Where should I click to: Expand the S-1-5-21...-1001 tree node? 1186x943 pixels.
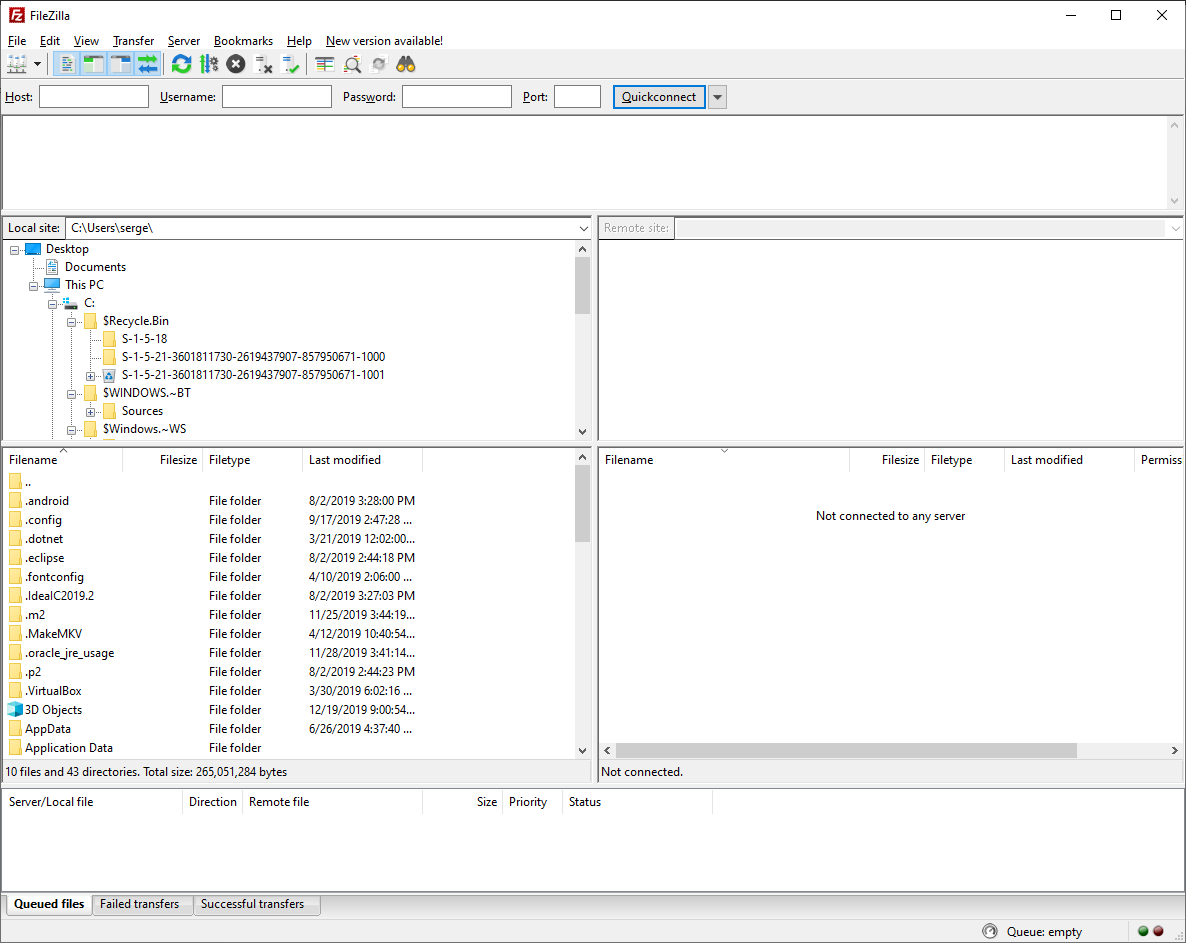click(90, 376)
